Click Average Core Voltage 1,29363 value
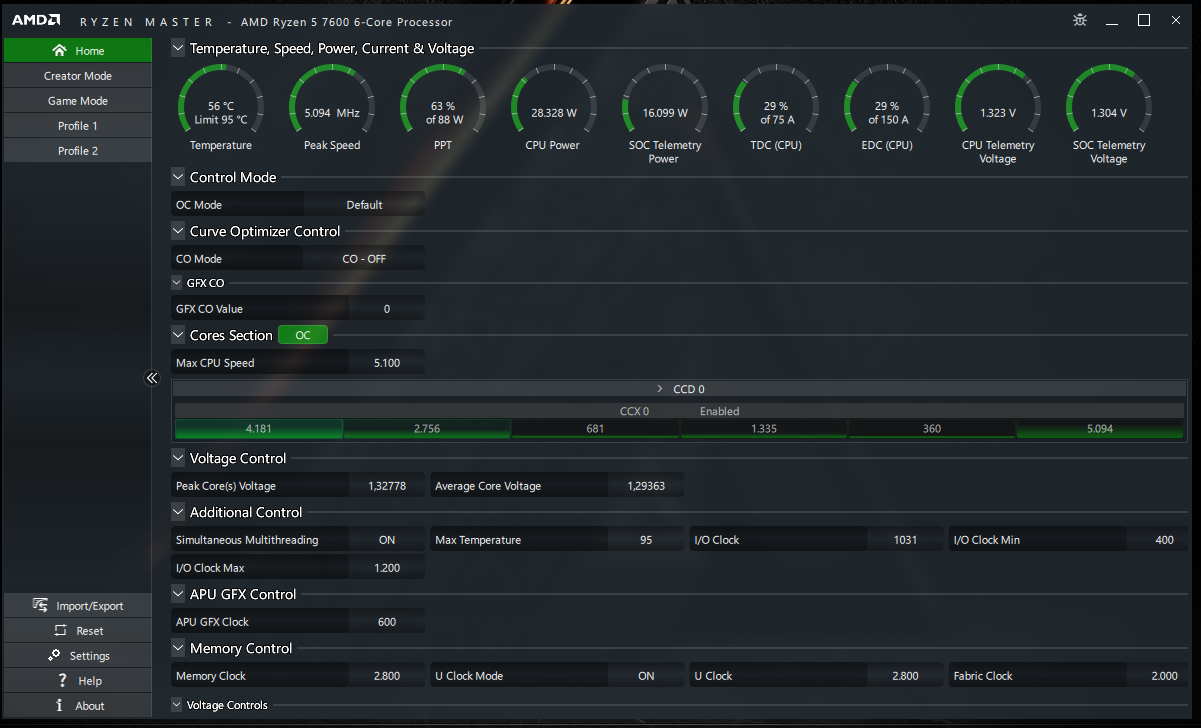Screen dimensions: 1201x728 646,486
